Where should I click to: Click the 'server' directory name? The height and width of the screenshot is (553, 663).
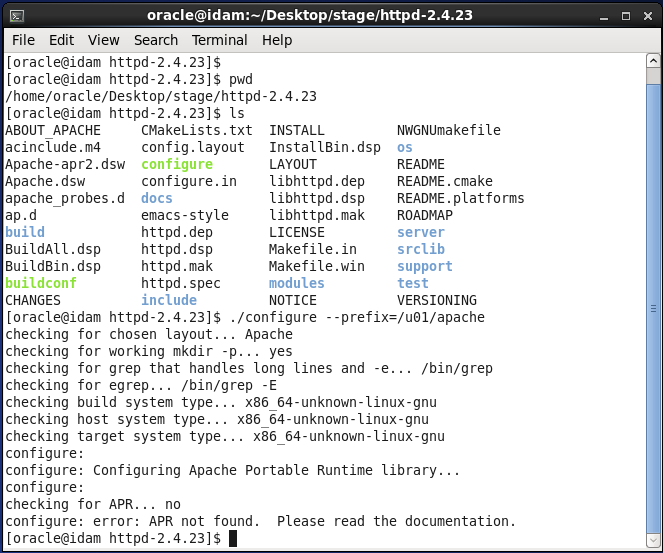click(x=421, y=232)
